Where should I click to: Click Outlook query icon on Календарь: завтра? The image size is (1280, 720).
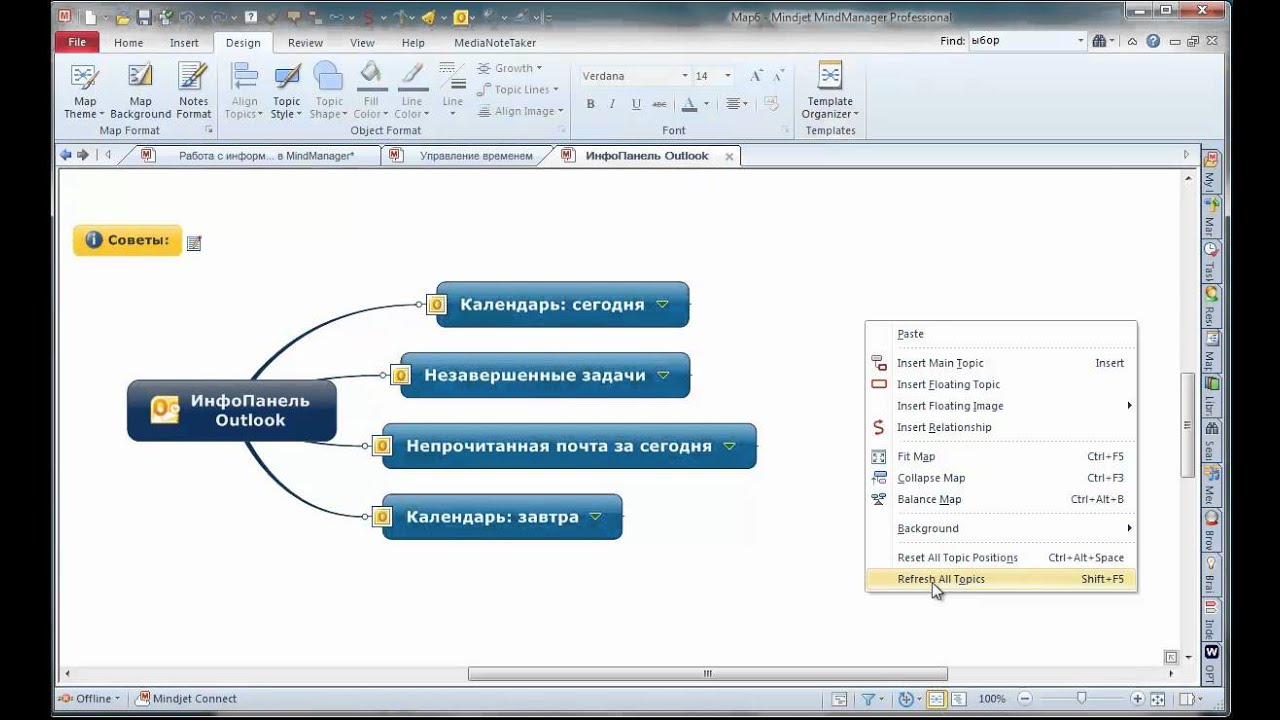(x=381, y=517)
